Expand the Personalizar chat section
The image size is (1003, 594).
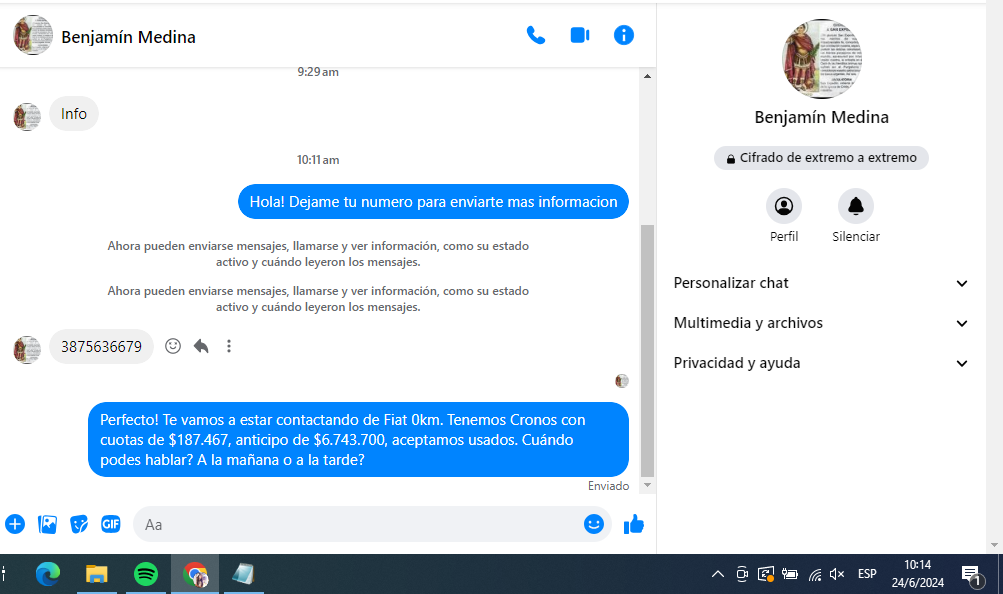(x=821, y=283)
